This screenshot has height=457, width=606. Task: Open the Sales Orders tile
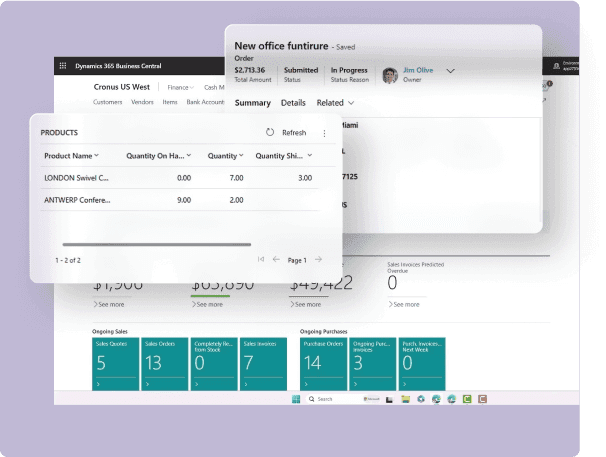point(164,363)
